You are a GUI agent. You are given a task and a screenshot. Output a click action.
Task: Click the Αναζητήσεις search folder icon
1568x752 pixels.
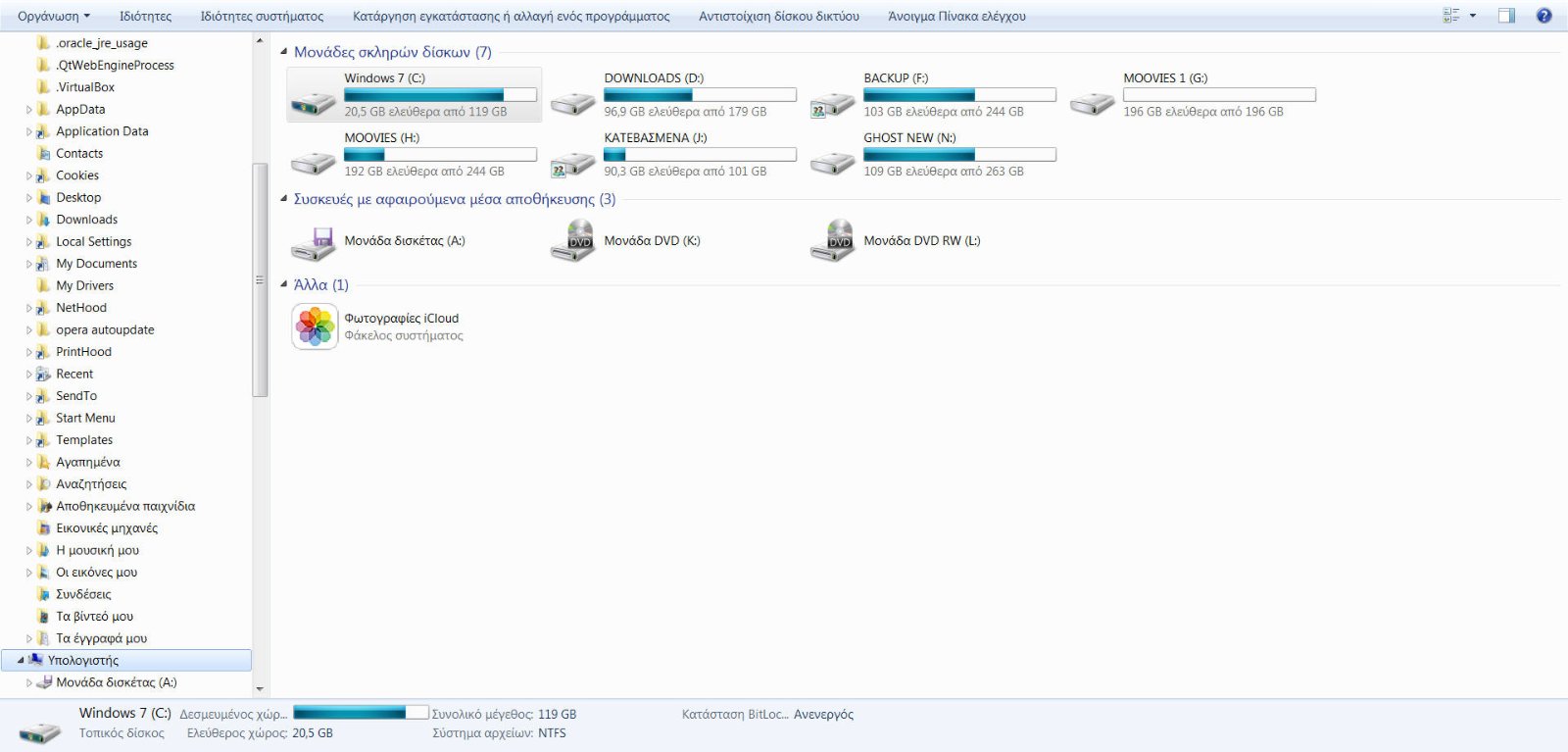point(43,483)
